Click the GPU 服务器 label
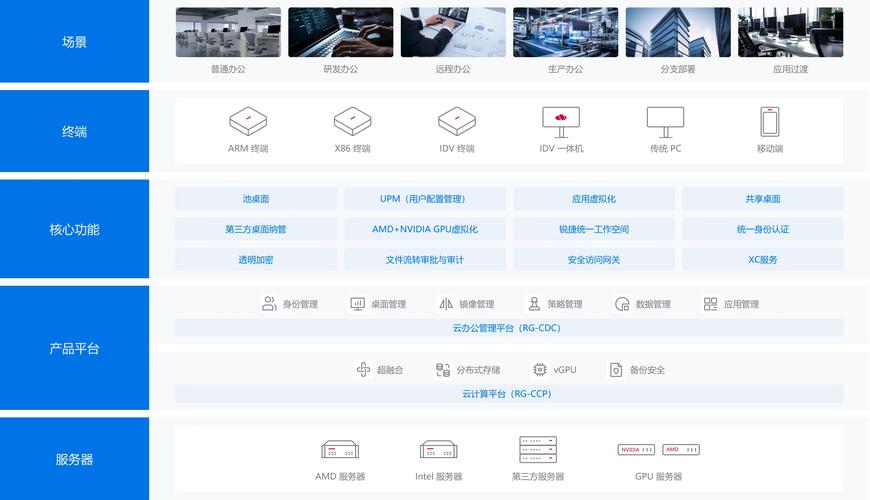This screenshot has width=870, height=500. 659,476
